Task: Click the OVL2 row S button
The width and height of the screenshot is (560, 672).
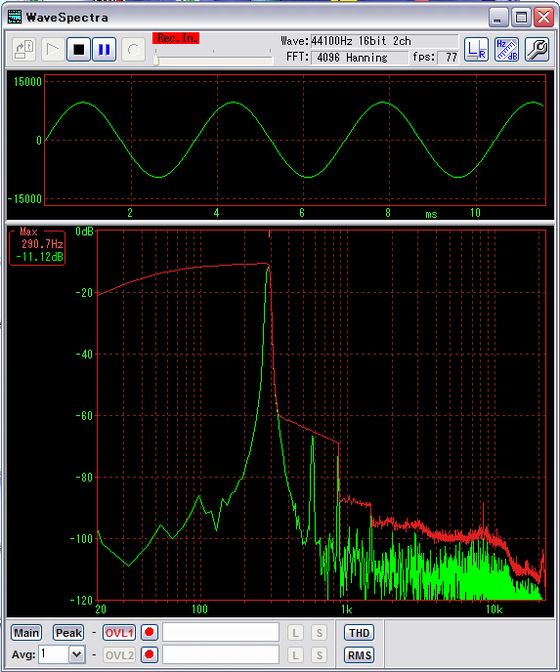Action: click(319, 655)
